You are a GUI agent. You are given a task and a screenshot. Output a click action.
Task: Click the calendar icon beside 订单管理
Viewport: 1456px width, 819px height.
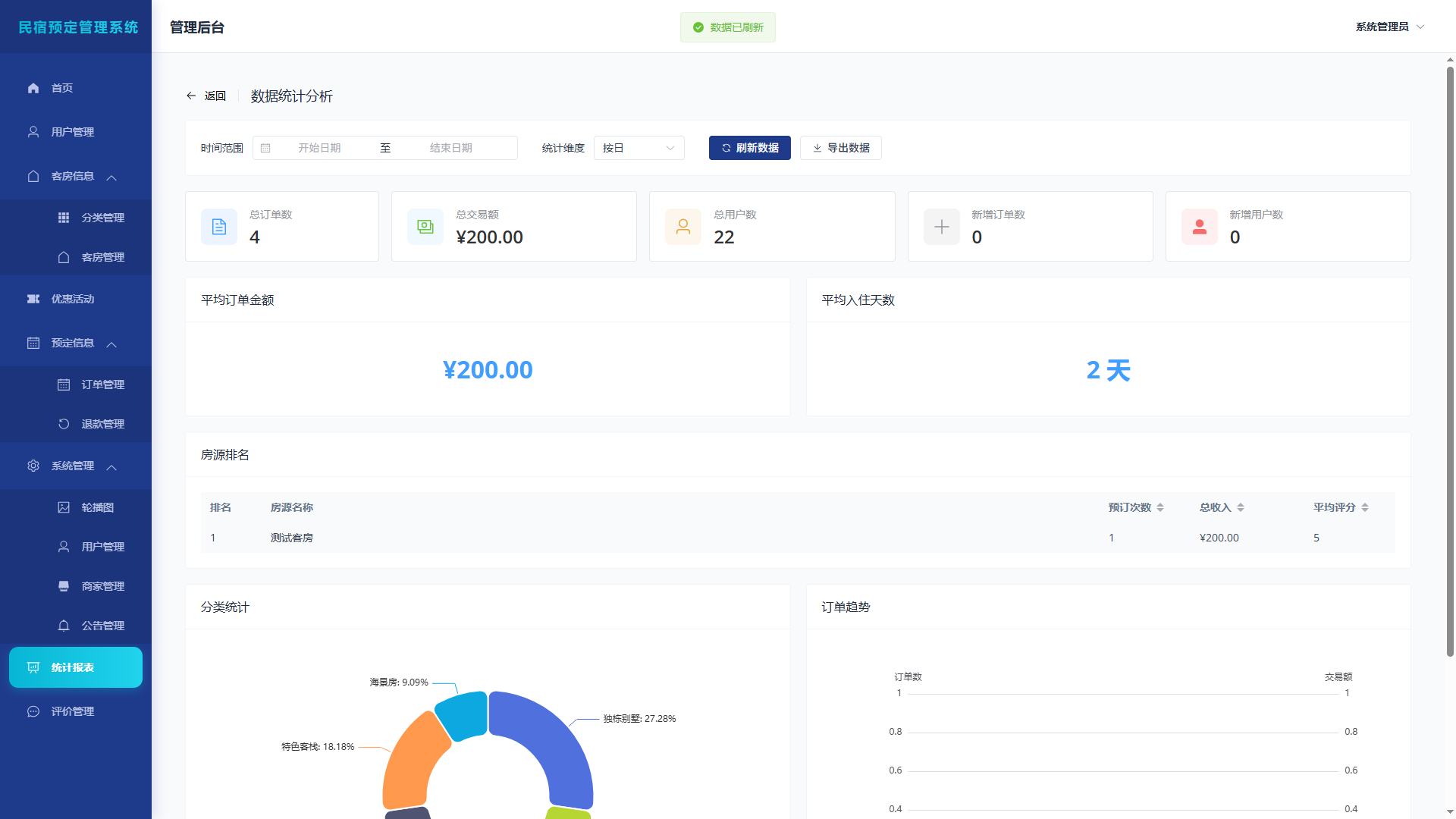(64, 384)
